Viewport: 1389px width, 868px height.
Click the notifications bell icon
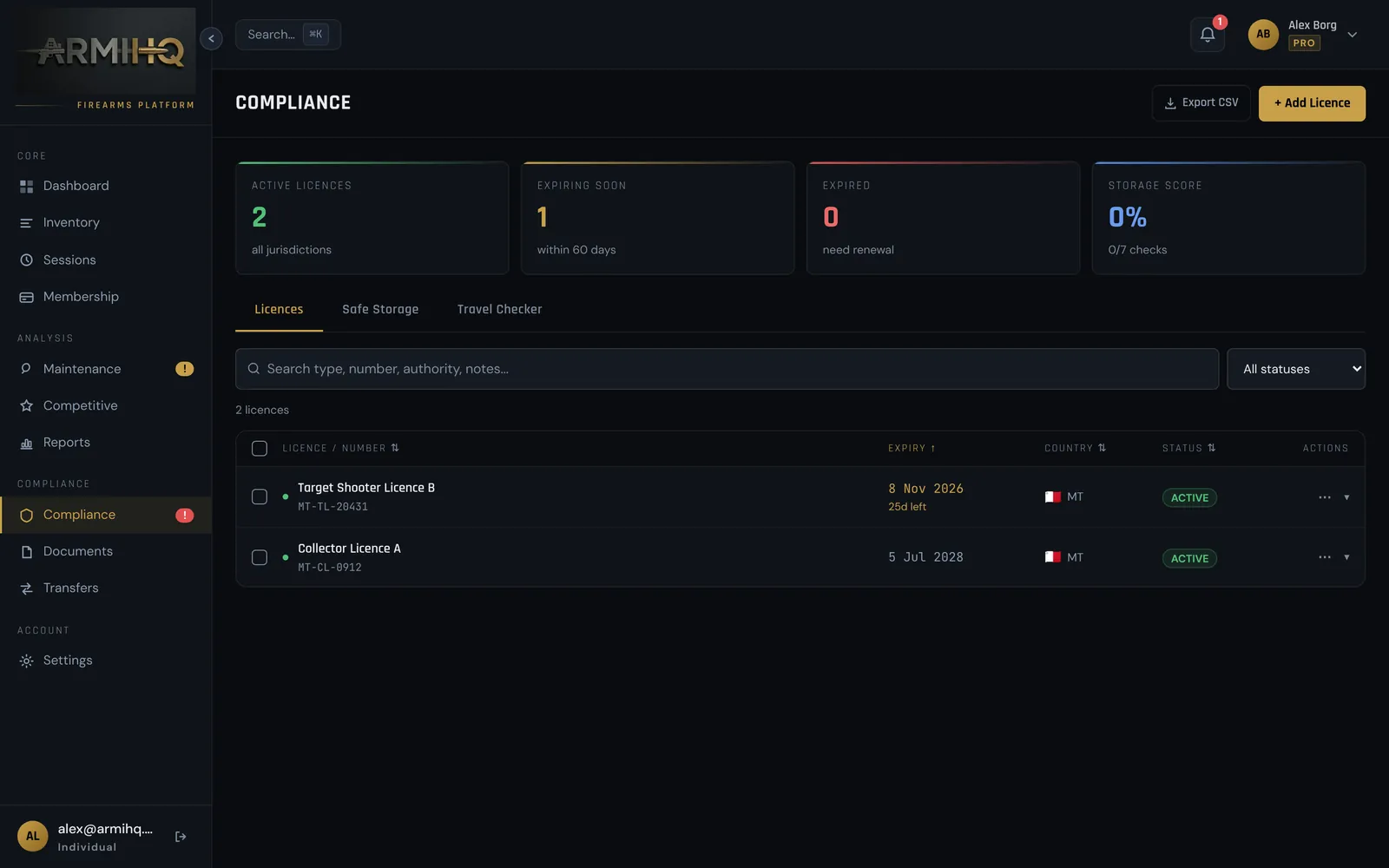coord(1207,35)
